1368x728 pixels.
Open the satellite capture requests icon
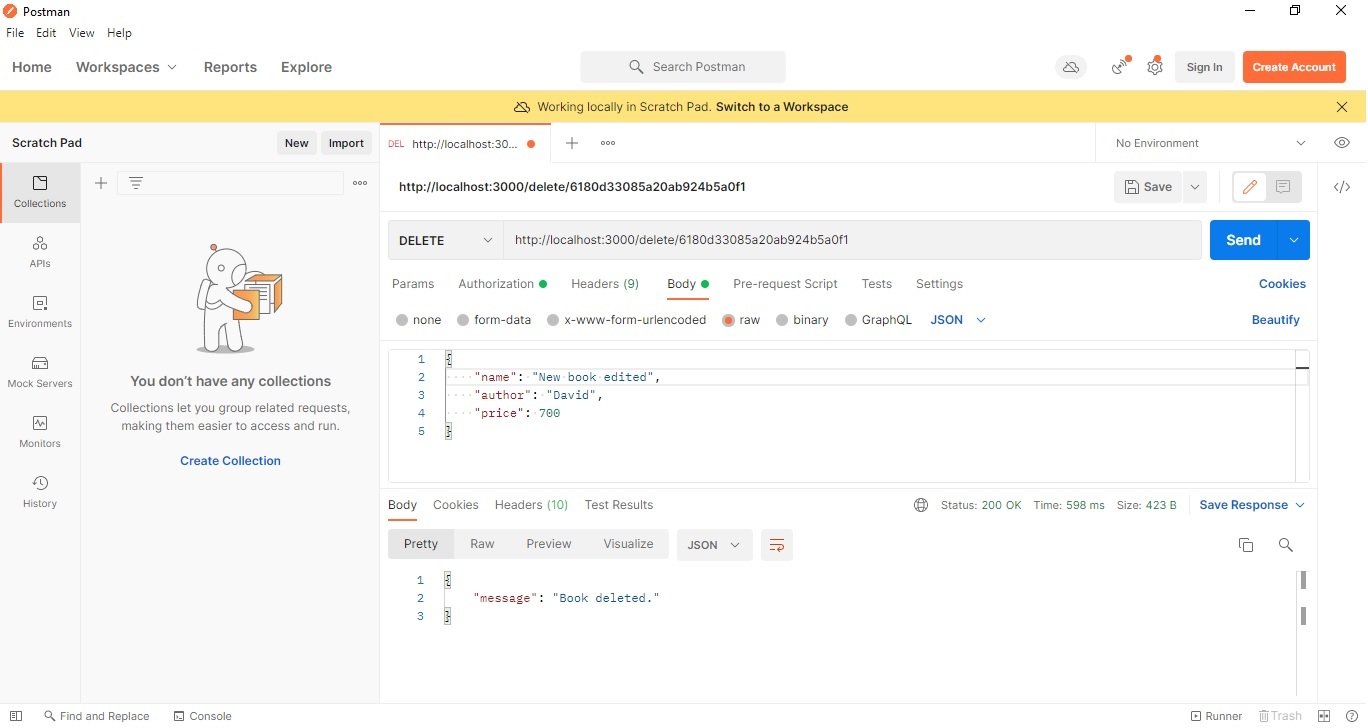click(1121, 67)
